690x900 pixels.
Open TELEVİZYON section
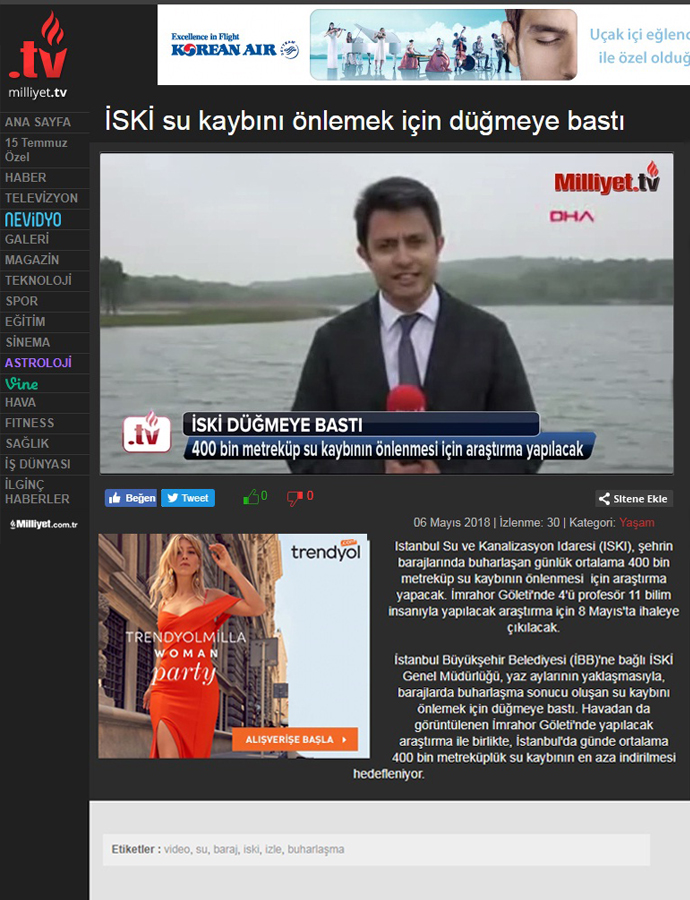pos(41,198)
